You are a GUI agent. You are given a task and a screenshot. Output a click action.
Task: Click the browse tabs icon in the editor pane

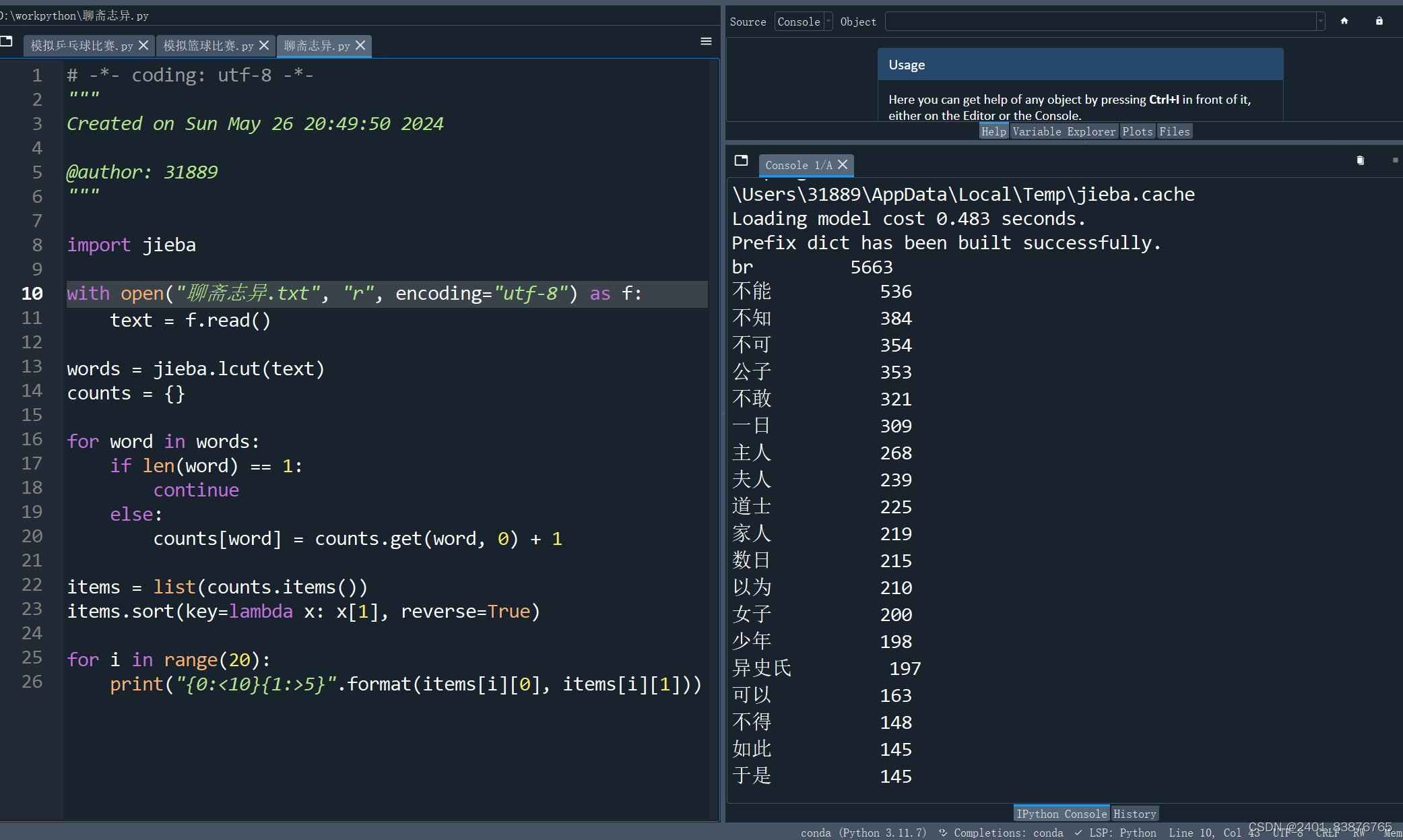click(7, 42)
